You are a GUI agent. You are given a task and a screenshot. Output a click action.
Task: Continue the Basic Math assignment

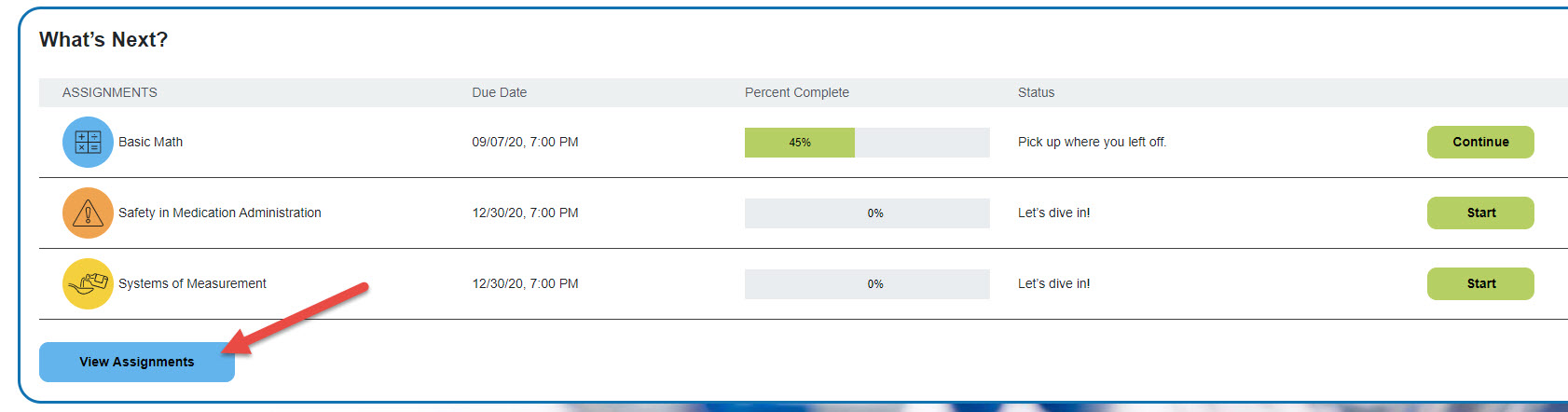tap(1479, 142)
